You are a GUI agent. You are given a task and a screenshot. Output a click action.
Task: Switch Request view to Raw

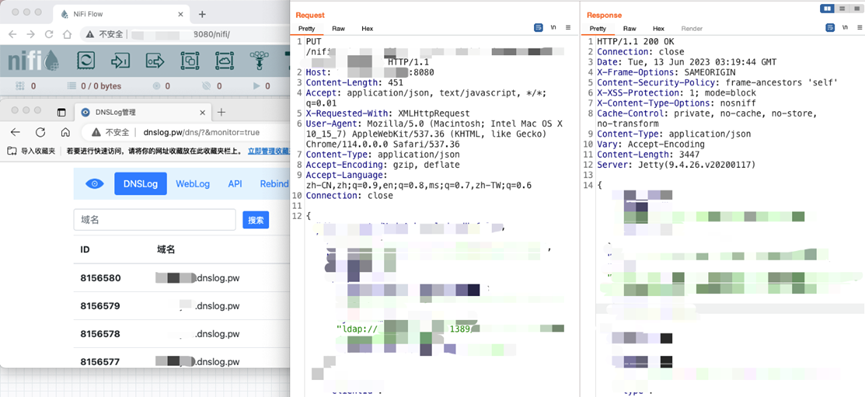339,29
